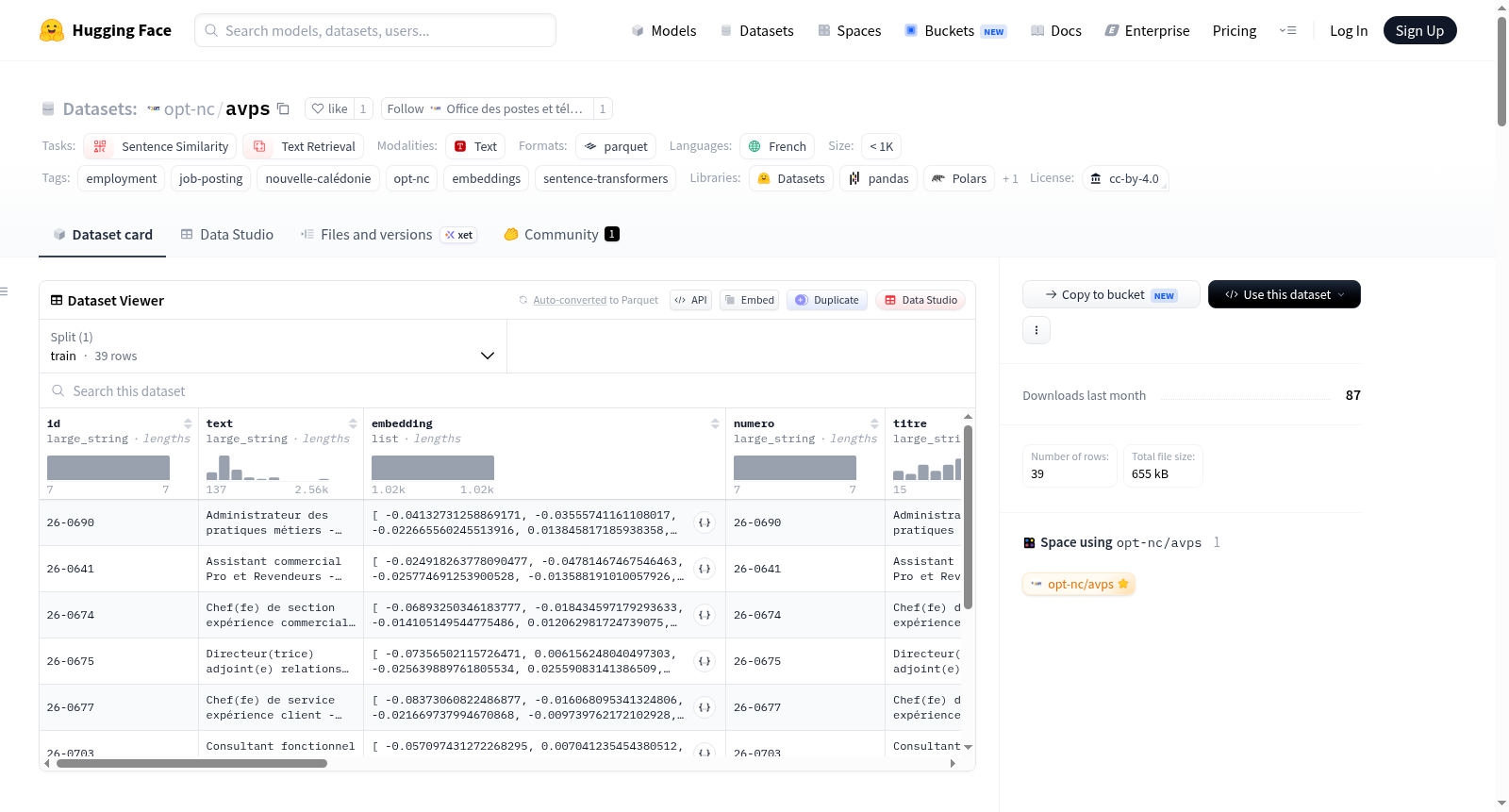Click the opt-nc organization avatar icon
The image size is (1509, 812).
click(154, 108)
